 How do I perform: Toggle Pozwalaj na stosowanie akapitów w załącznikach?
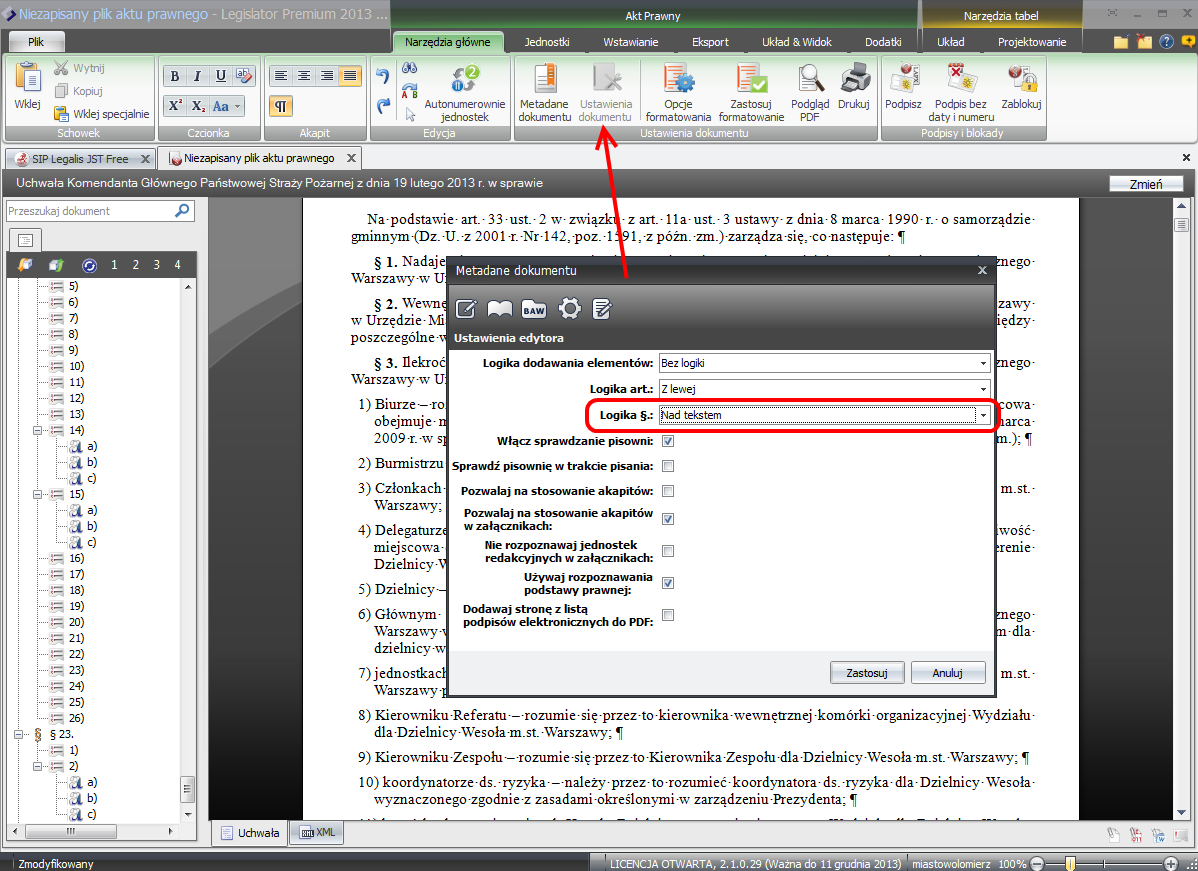click(x=668, y=519)
